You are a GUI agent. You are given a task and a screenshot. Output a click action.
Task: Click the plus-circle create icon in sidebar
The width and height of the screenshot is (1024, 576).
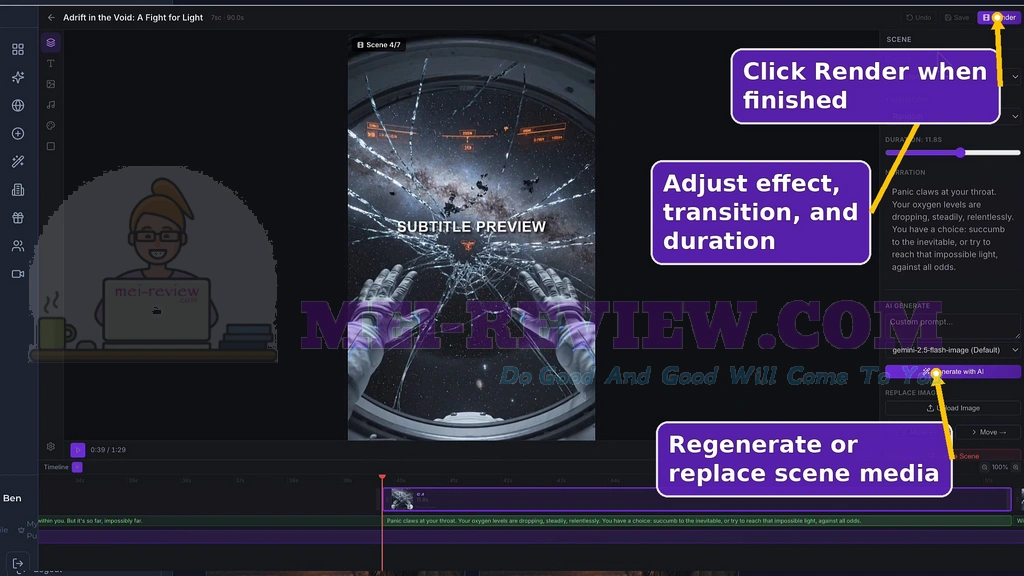18,133
